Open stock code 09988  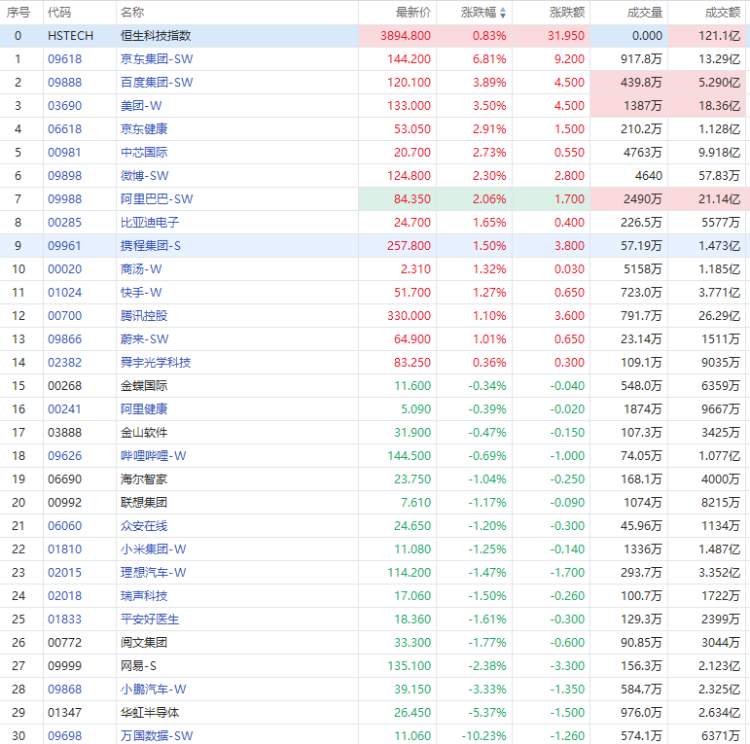(x=65, y=199)
